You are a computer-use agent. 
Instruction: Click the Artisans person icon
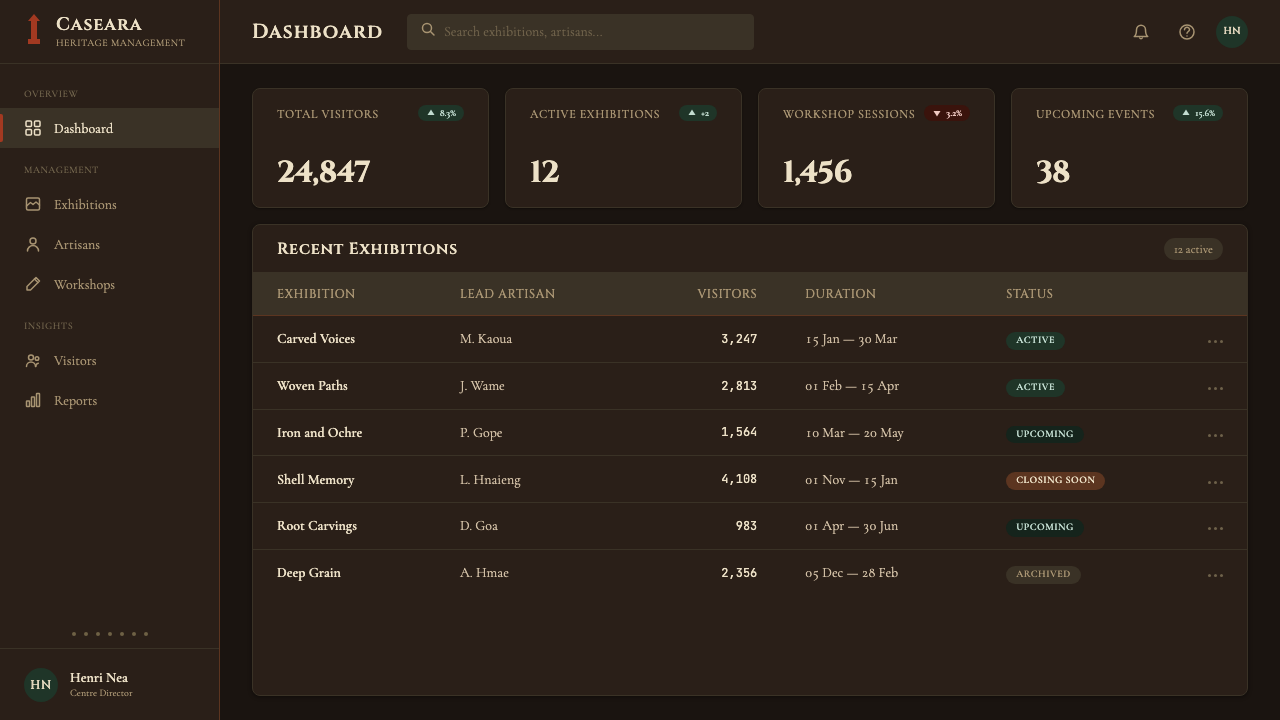33,244
